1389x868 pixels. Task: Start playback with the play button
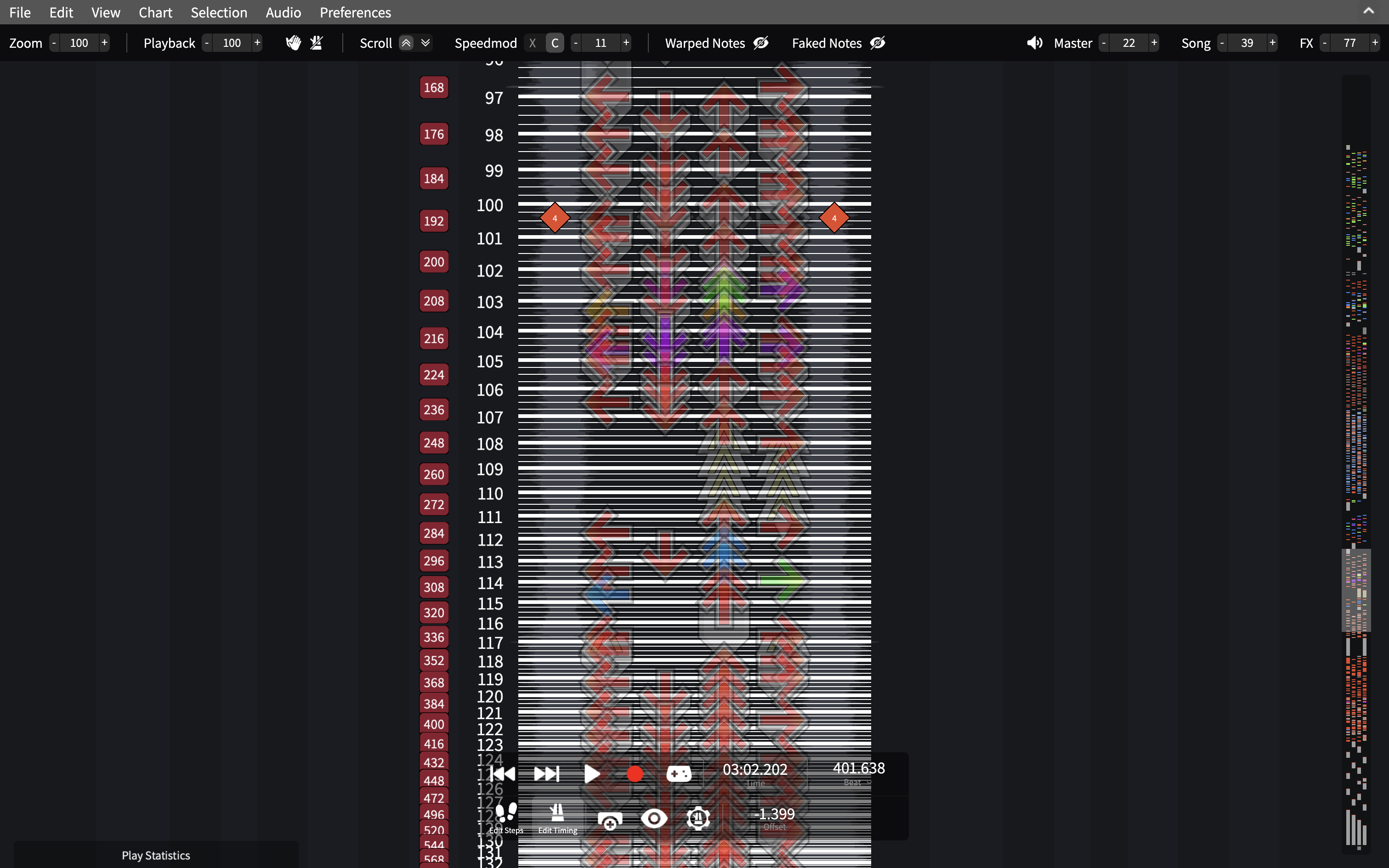(591, 774)
